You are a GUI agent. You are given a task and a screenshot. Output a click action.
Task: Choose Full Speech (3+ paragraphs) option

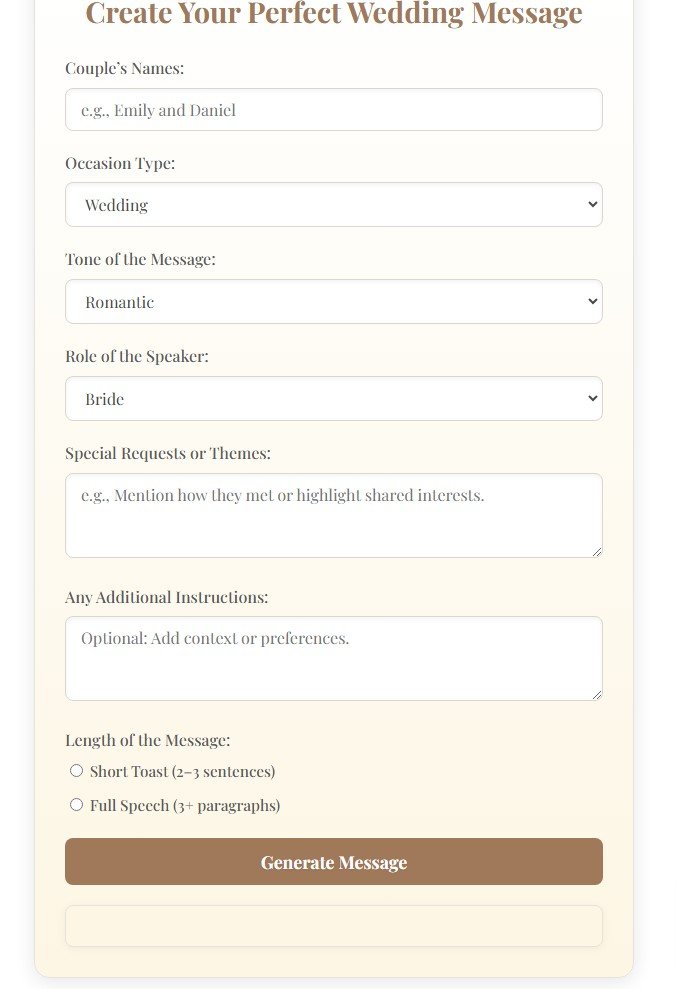coord(76,804)
